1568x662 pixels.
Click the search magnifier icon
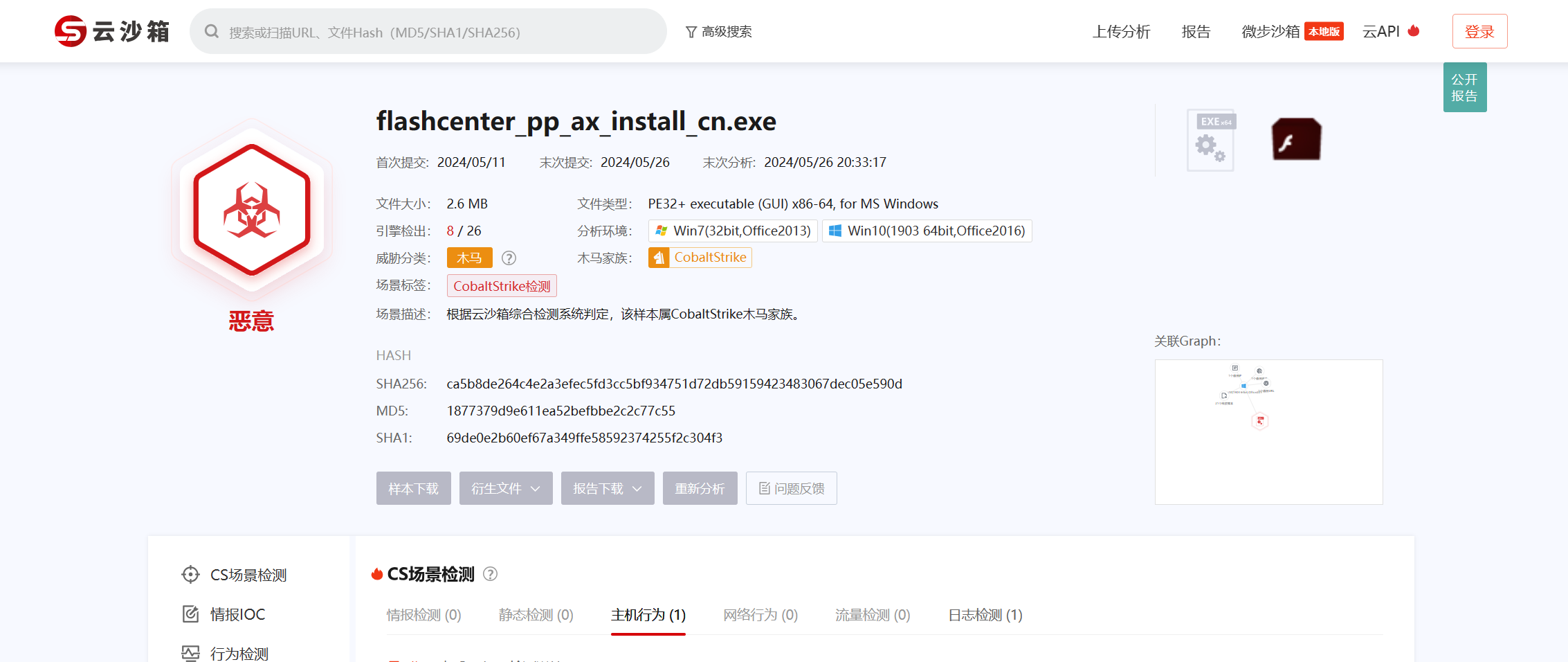(x=212, y=32)
